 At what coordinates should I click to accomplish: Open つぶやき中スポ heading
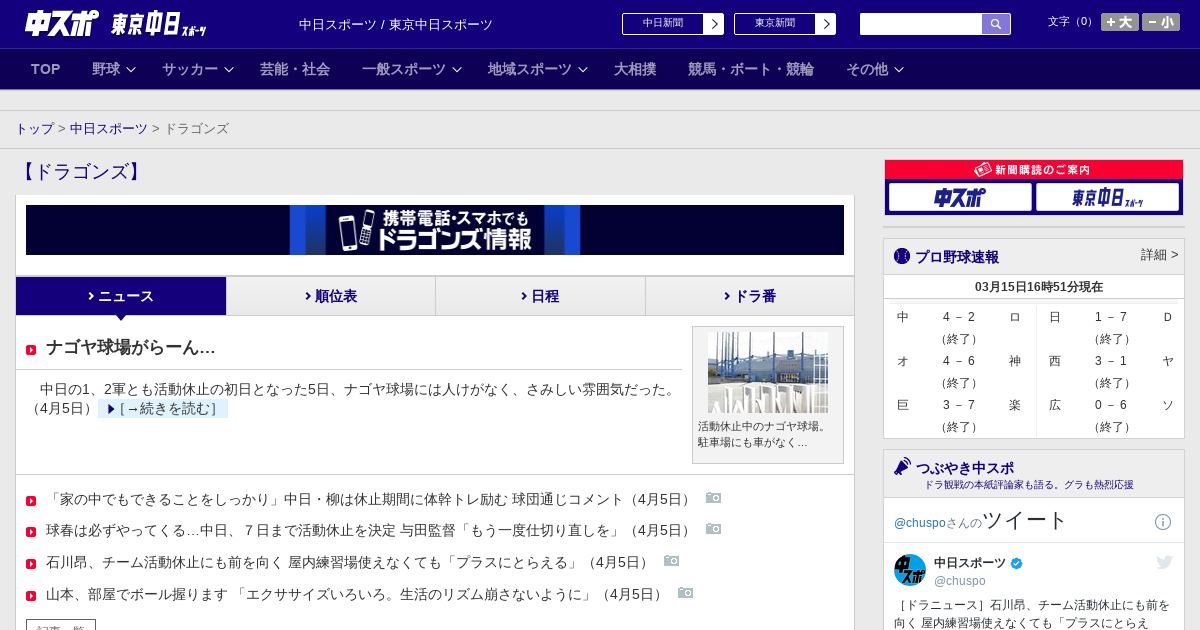(x=965, y=468)
